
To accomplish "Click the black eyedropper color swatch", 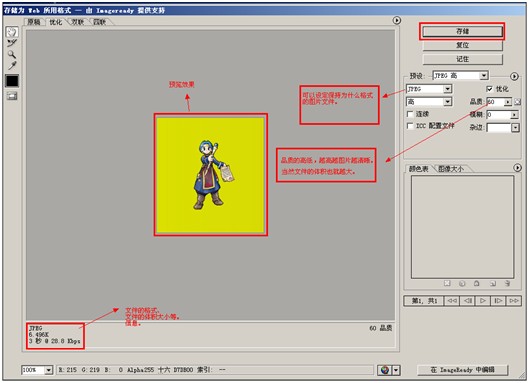I will tap(12, 81).
